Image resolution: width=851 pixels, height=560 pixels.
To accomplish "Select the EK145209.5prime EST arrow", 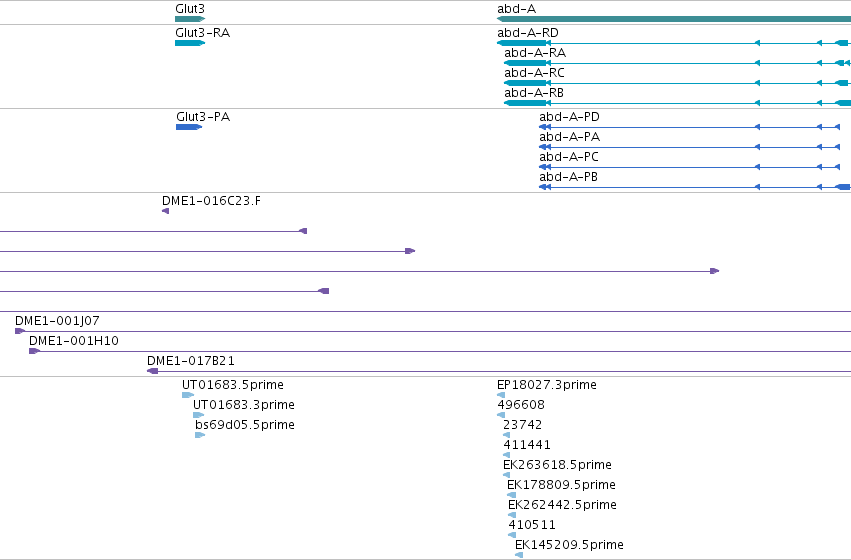I will 519,555.
